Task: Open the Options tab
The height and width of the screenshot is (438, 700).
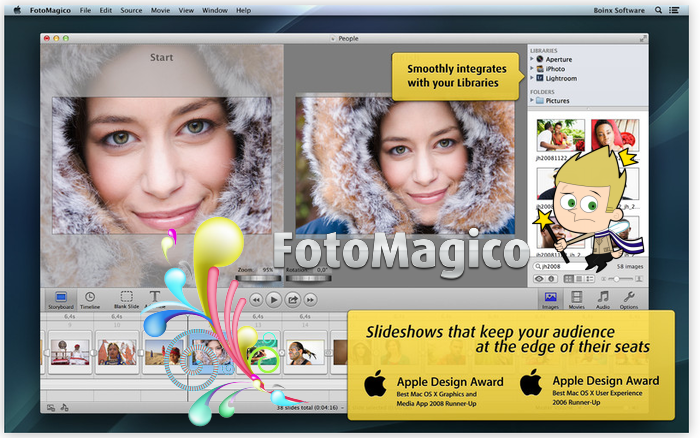Action: [x=629, y=300]
